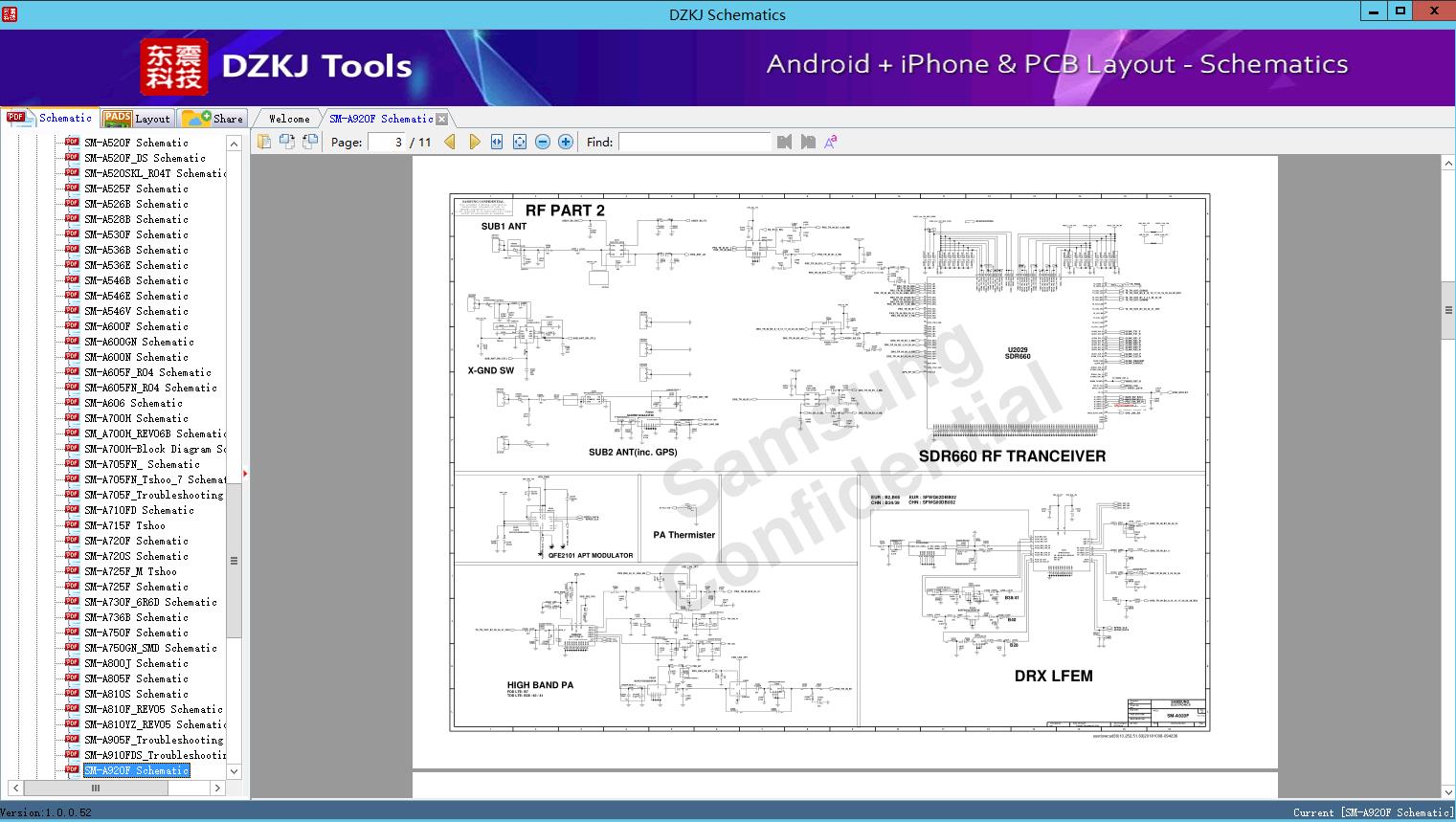Click the fit width icon

coord(497,142)
